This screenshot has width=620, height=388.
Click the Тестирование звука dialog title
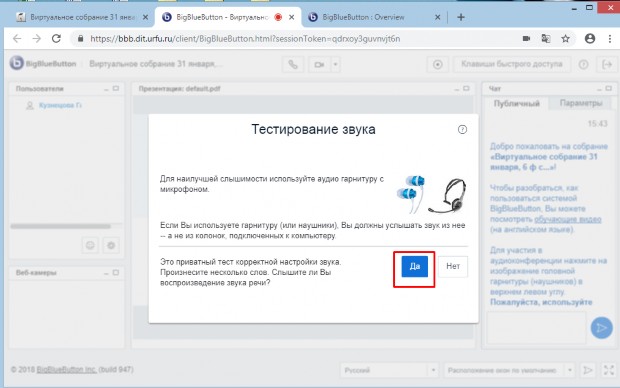[313, 129]
